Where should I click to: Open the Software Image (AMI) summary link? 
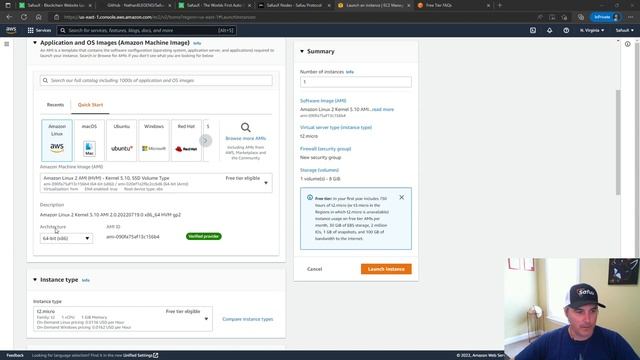coord(323,100)
